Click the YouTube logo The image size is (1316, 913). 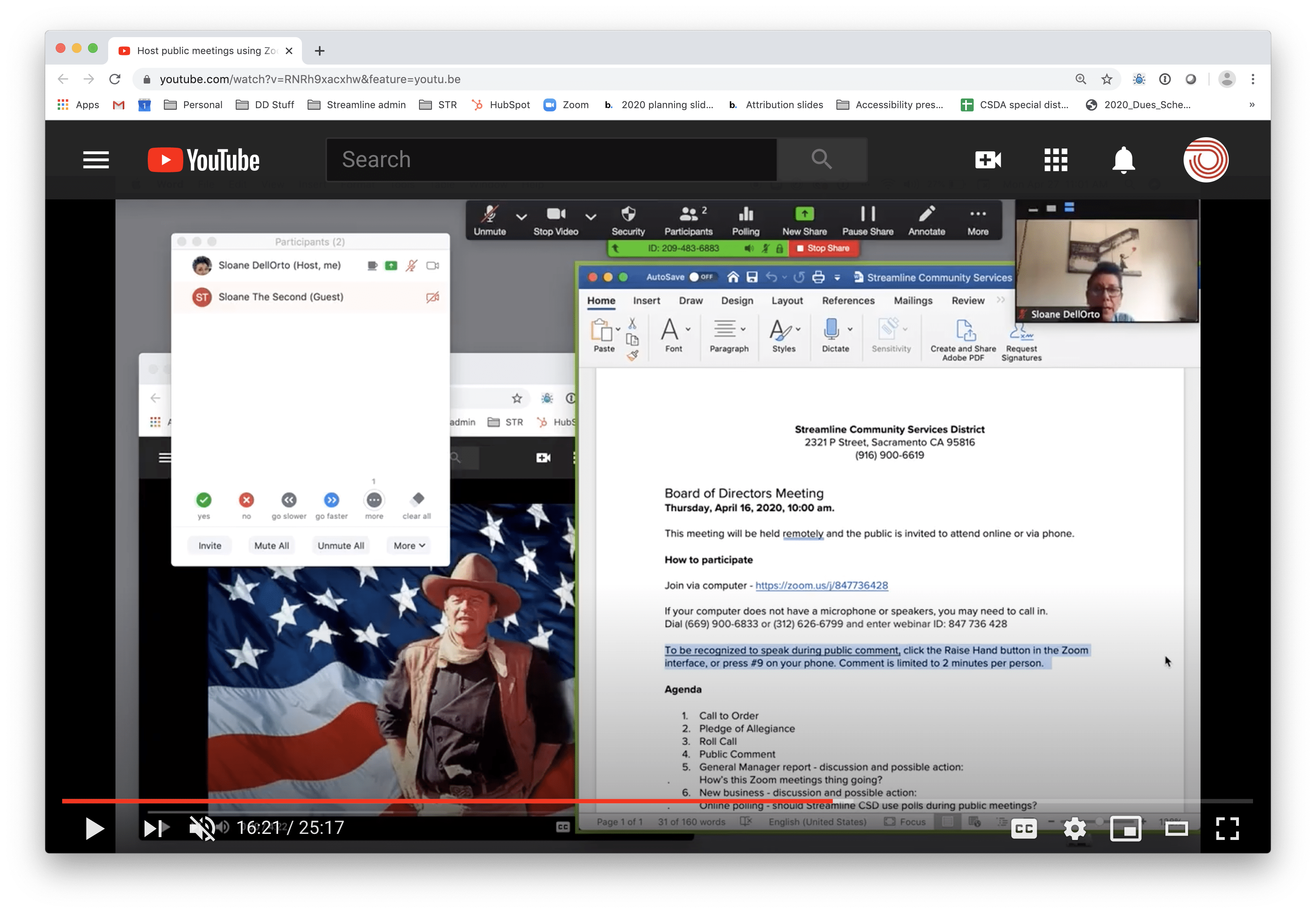pos(204,159)
